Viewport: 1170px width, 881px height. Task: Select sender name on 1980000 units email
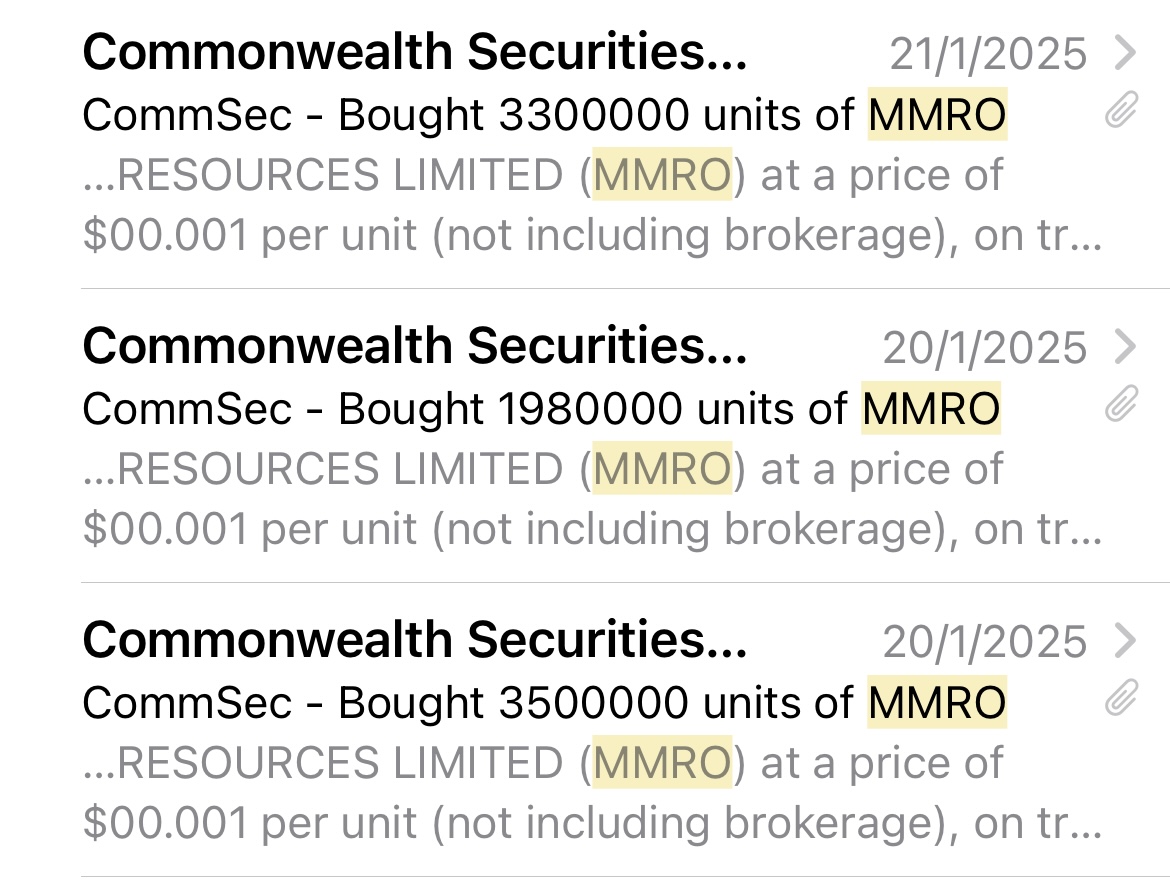point(414,346)
